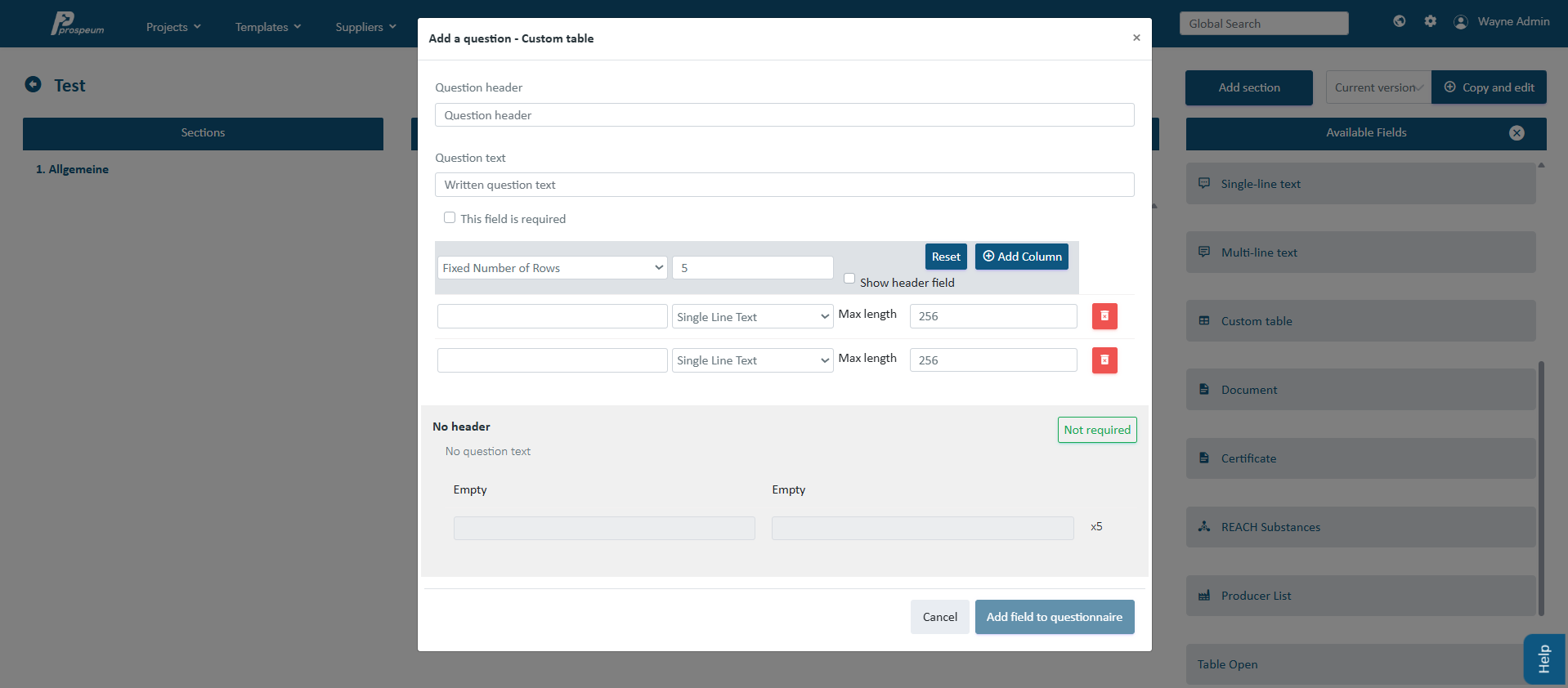
Task: Enable Show header field checkbox
Action: (849, 279)
